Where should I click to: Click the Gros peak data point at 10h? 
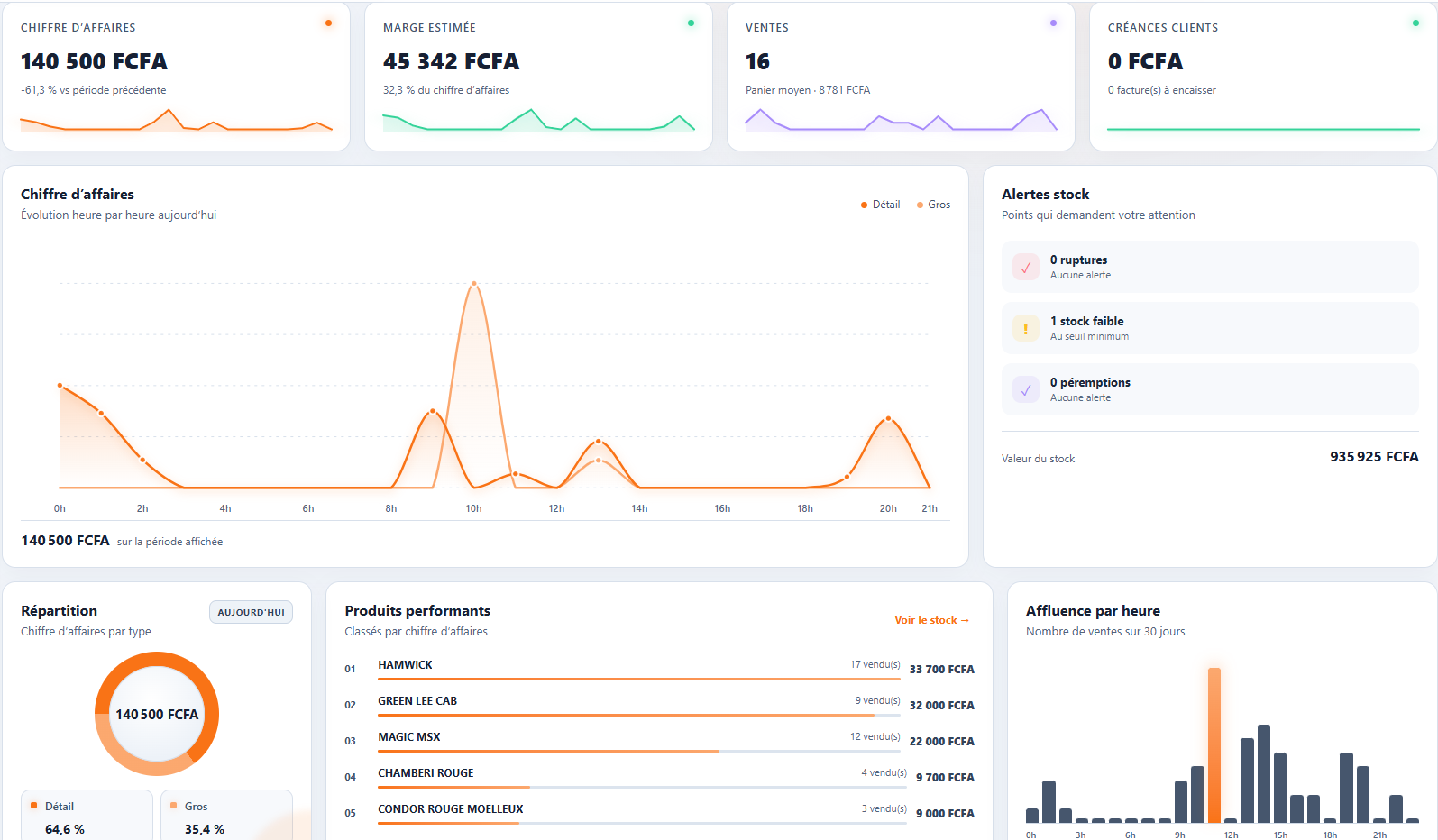coord(474,284)
